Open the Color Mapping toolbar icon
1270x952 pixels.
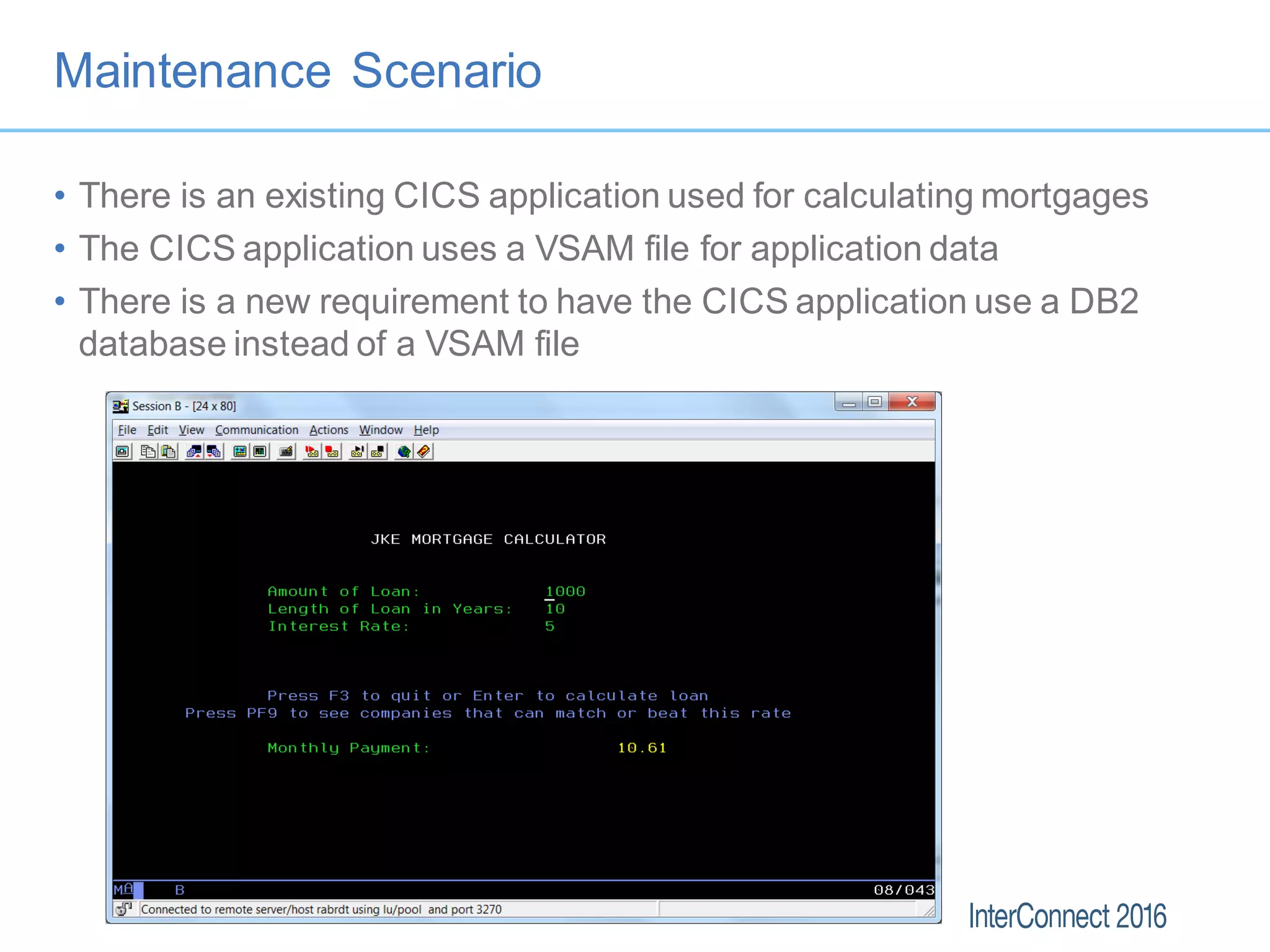tap(260, 452)
